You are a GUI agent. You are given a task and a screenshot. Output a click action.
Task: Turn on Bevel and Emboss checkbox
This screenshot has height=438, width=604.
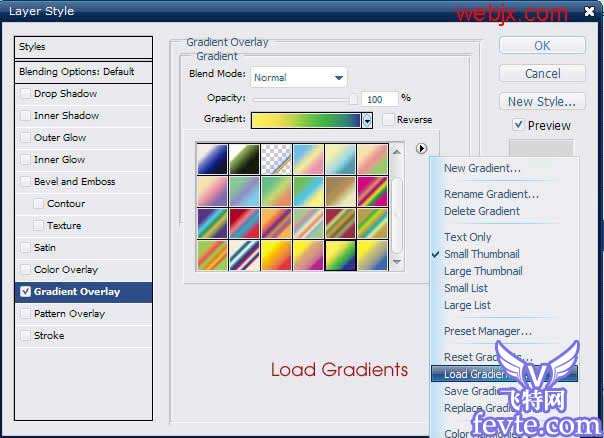tap(25, 181)
